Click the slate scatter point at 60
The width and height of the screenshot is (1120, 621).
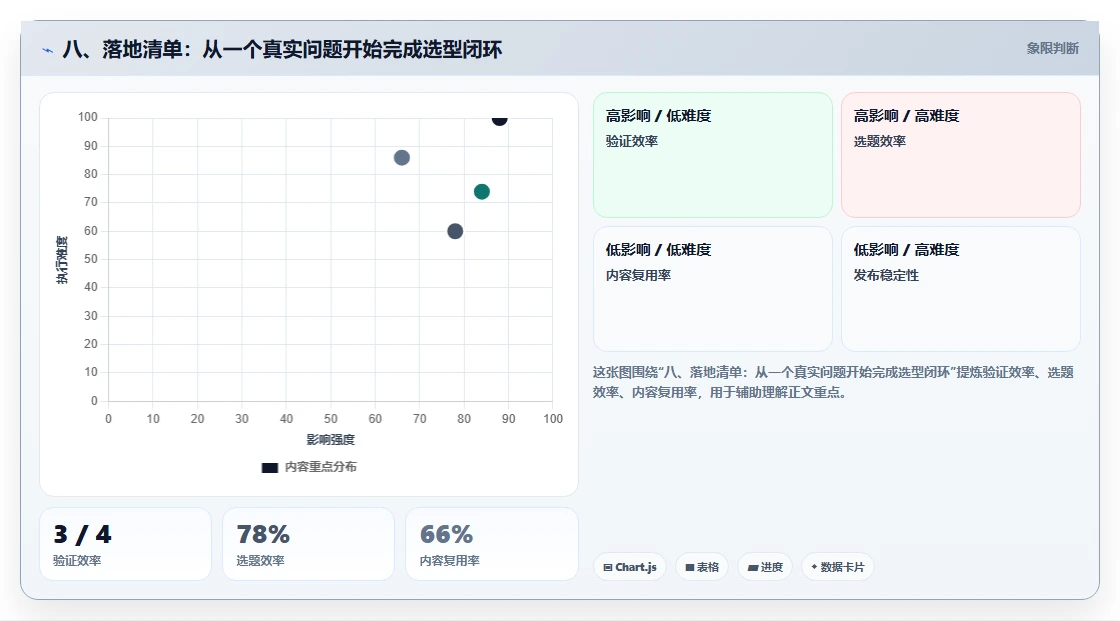[455, 232]
